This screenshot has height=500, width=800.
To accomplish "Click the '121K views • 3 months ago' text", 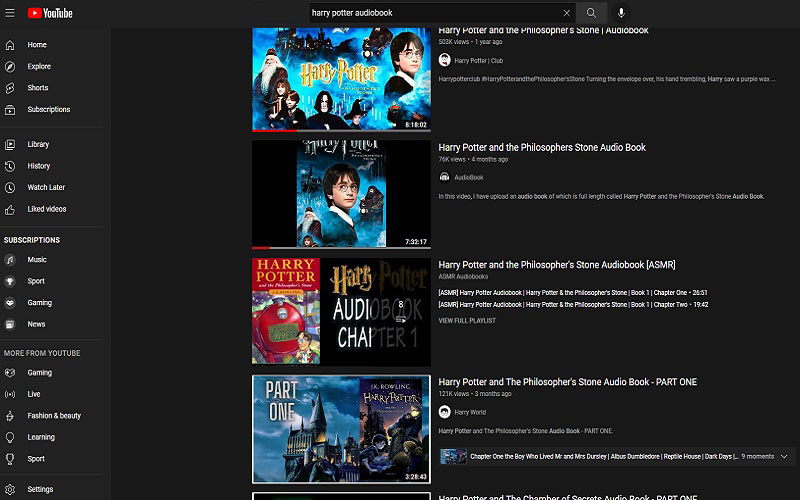I will point(474,394).
